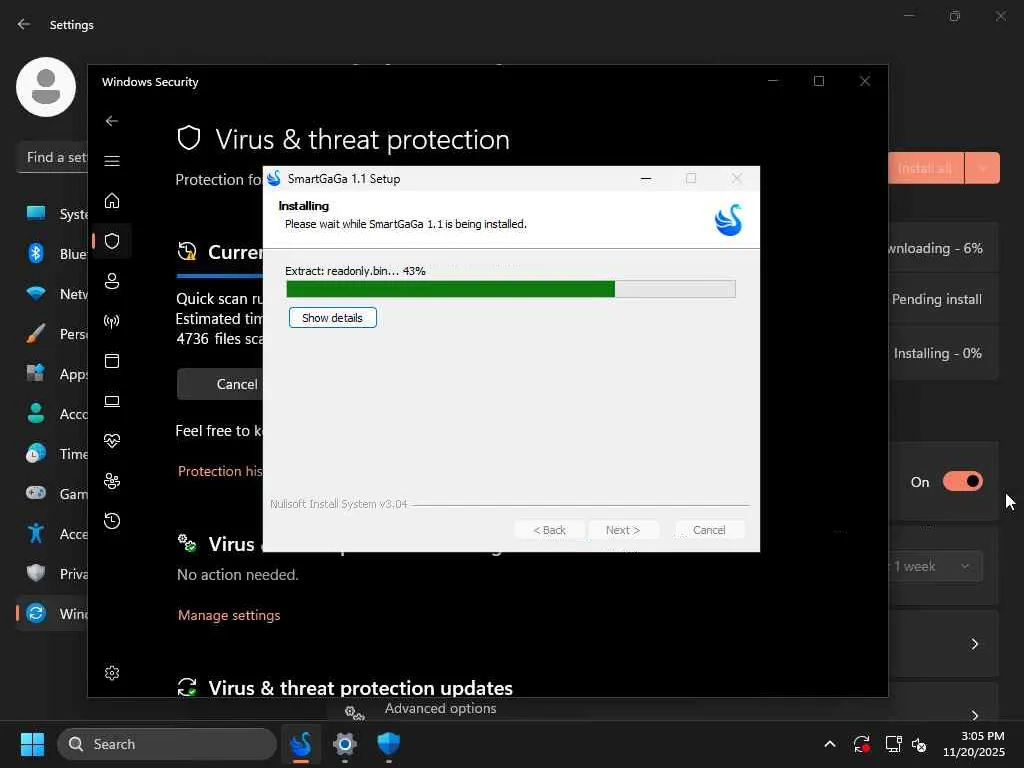Go back in the Settings window
The height and width of the screenshot is (768, 1024).
[x=24, y=24]
